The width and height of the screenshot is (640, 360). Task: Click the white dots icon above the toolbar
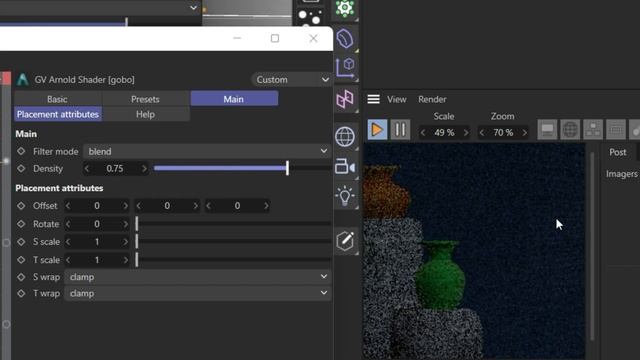pos(310,16)
